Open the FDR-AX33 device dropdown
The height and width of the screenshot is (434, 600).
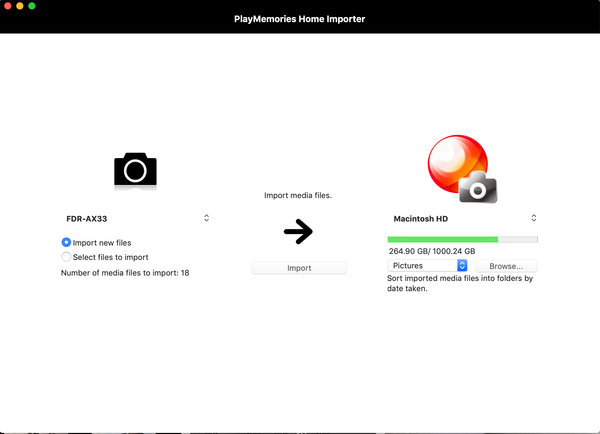click(x=137, y=219)
